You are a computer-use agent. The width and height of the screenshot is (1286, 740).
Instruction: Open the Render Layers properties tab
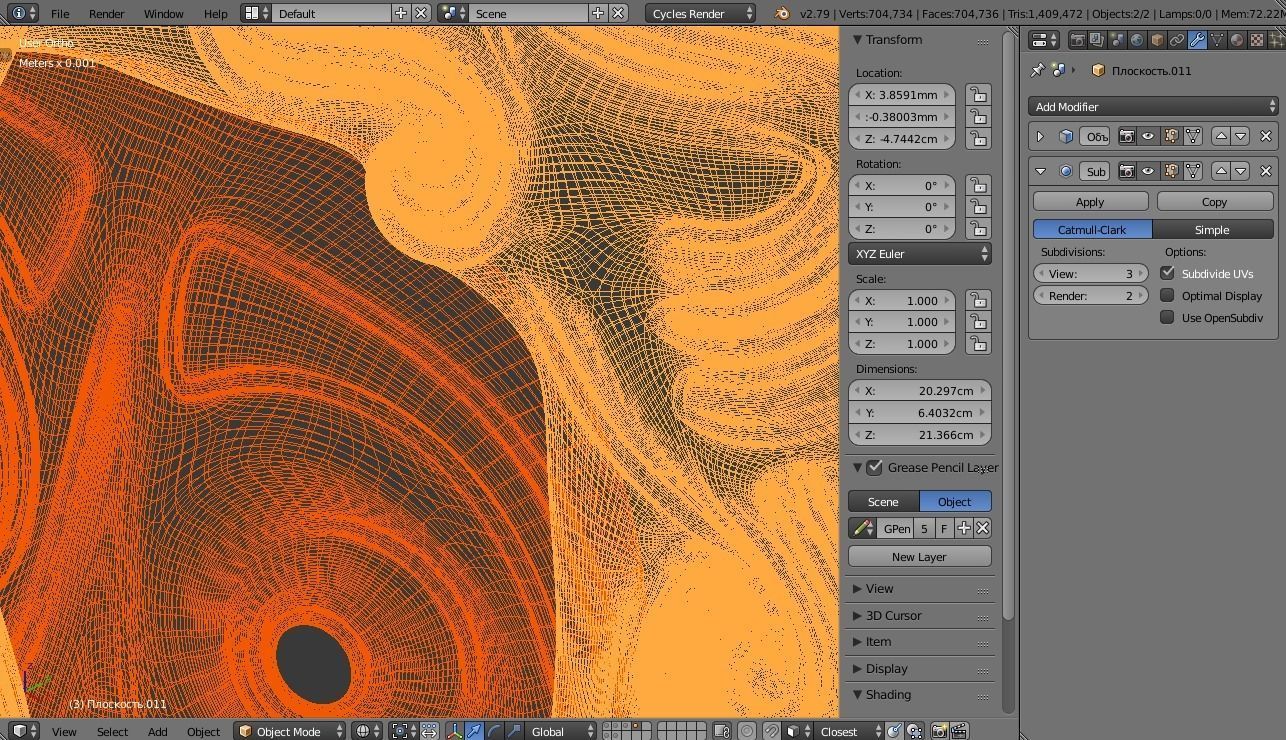pyautogui.click(x=1097, y=40)
